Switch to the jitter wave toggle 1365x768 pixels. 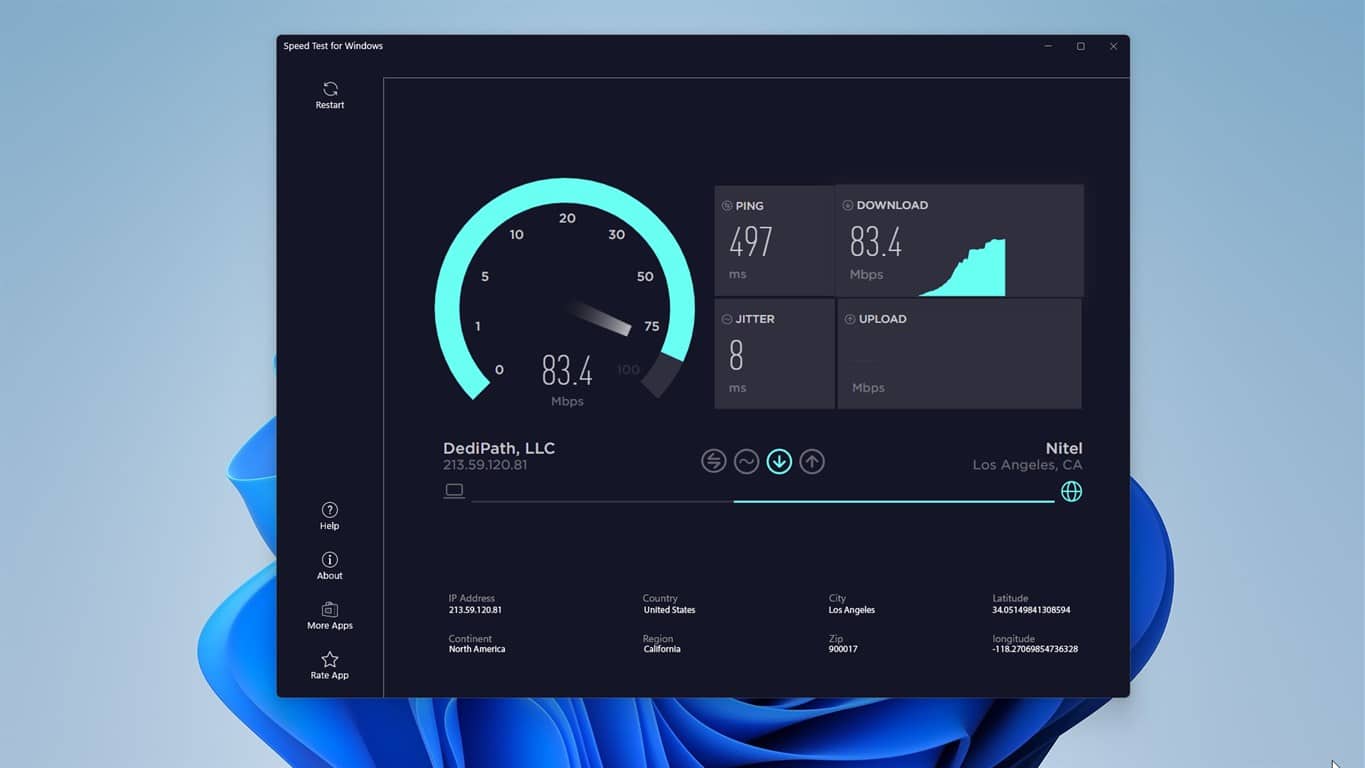(x=746, y=461)
